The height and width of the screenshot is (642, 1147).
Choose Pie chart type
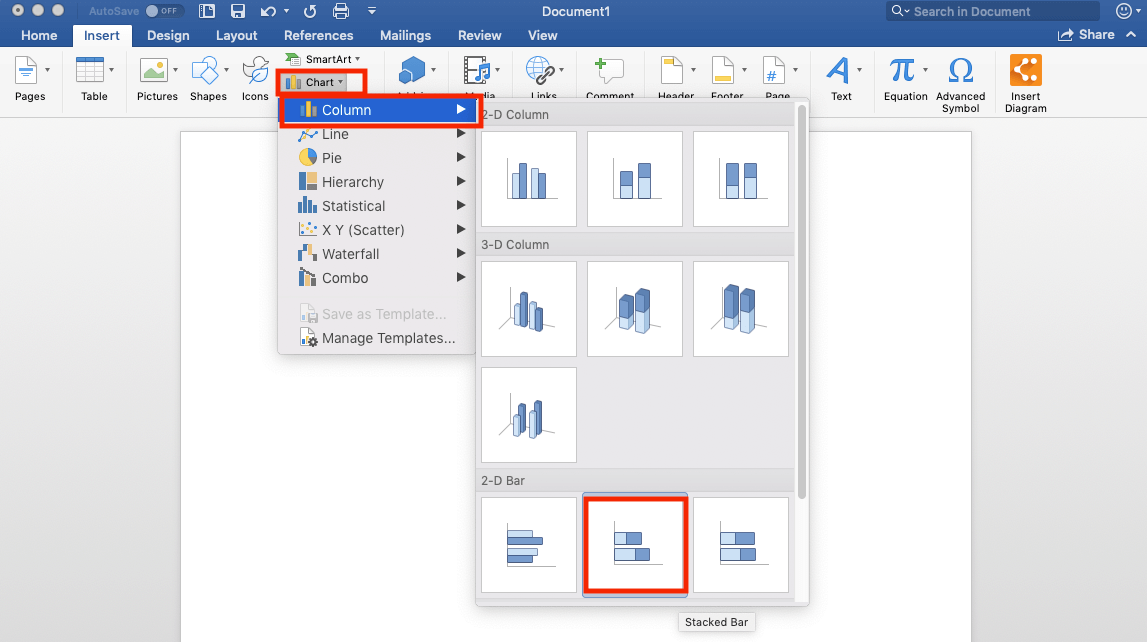point(379,158)
